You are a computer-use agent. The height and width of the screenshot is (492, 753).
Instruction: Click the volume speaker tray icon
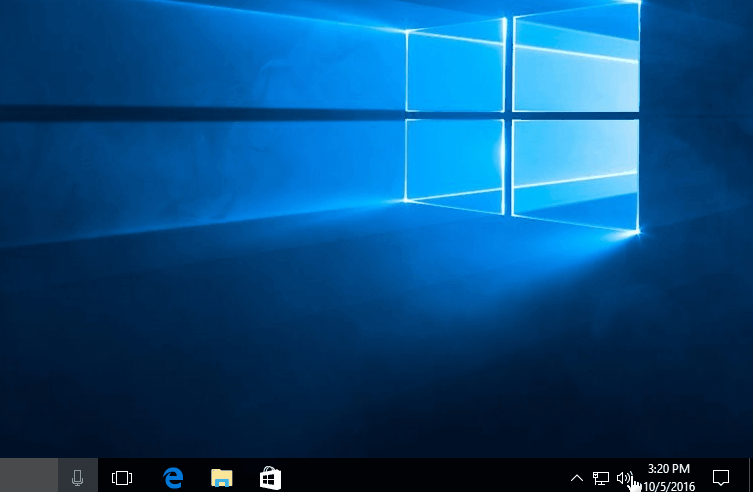click(625, 478)
